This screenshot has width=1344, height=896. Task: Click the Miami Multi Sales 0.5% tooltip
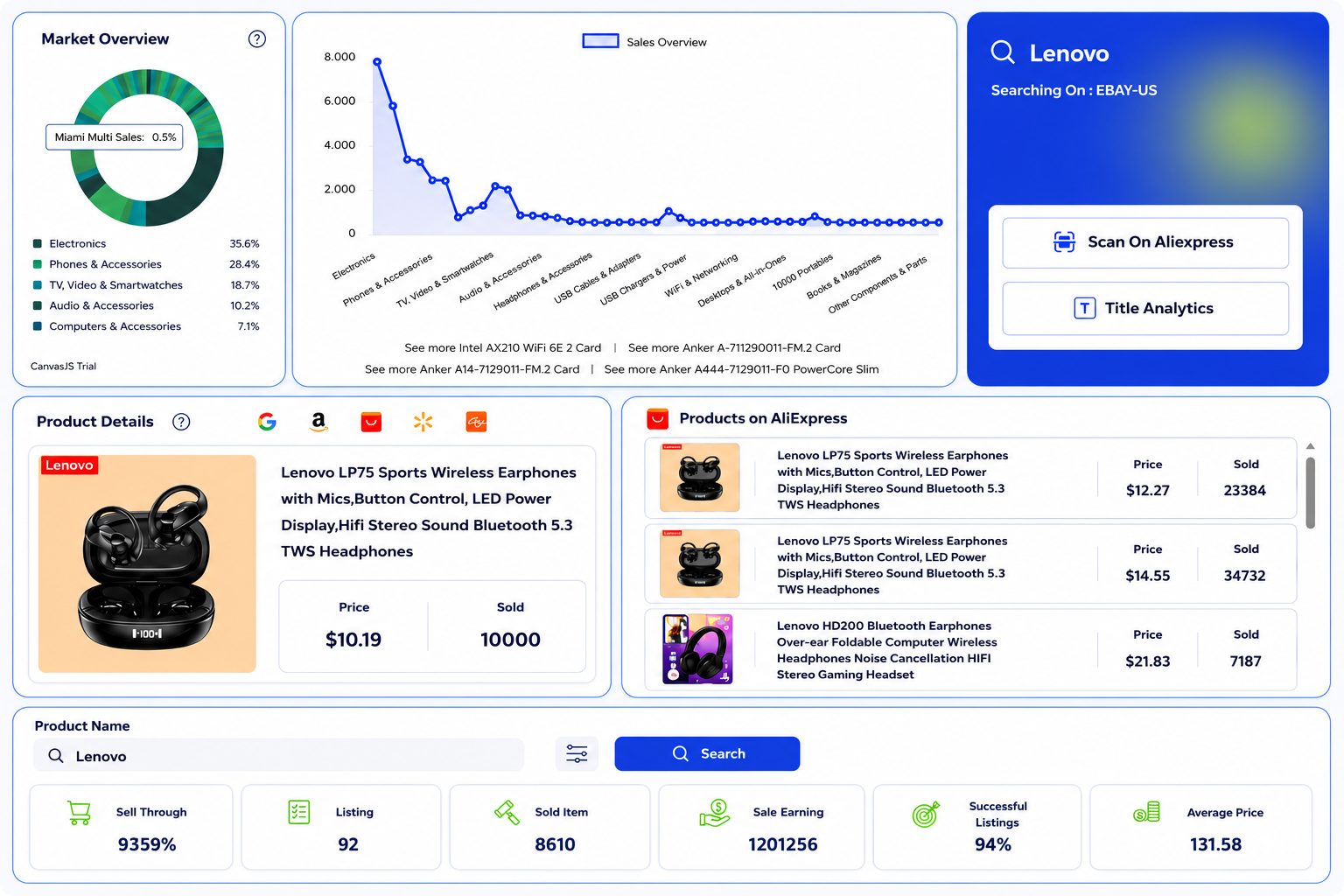(115, 137)
